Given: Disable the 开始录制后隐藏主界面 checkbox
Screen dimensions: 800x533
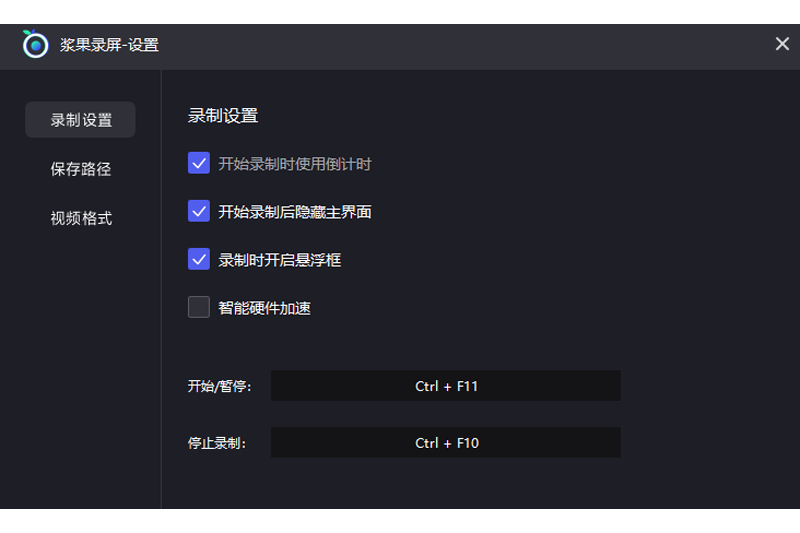Looking at the screenshot, I should point(199,211).
